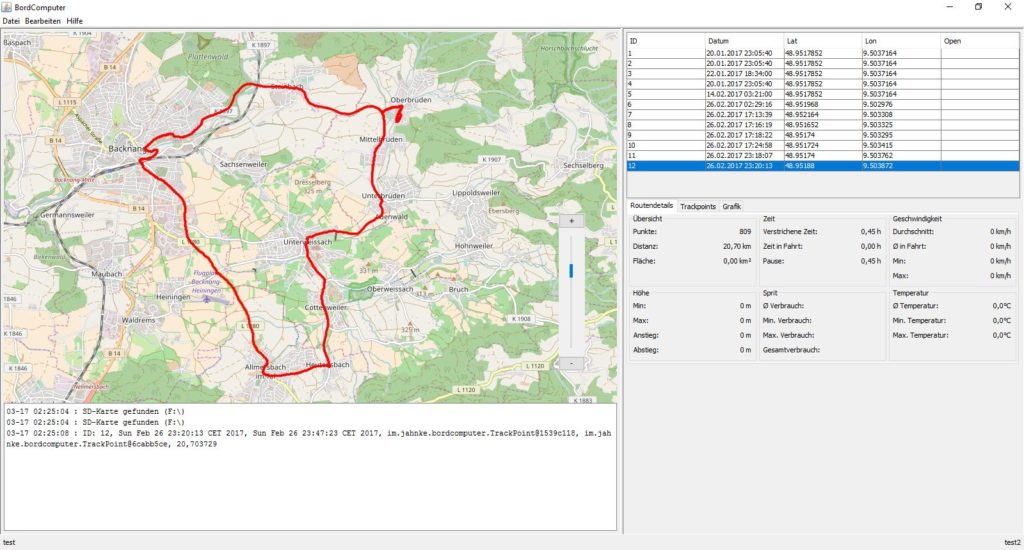Select route dated 26.02.2017 17:24:58

pos(822,145)
